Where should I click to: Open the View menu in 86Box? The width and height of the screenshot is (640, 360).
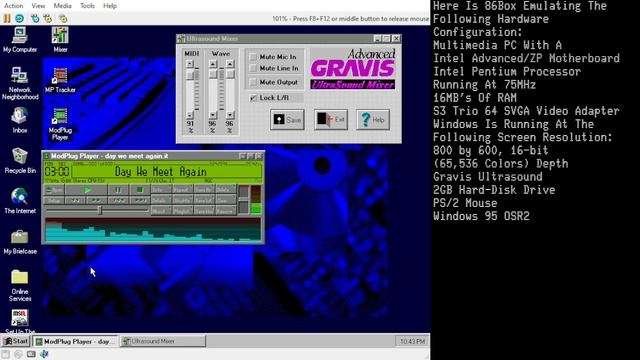pos(38,6)
